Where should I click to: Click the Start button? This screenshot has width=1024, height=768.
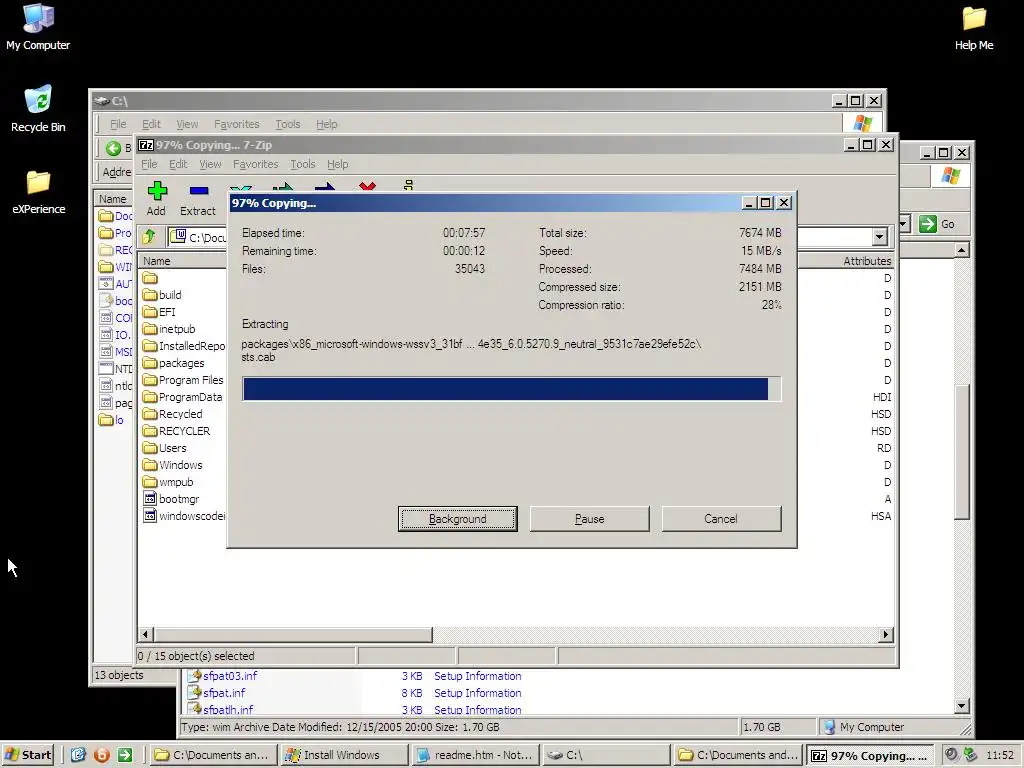[28, 755]
